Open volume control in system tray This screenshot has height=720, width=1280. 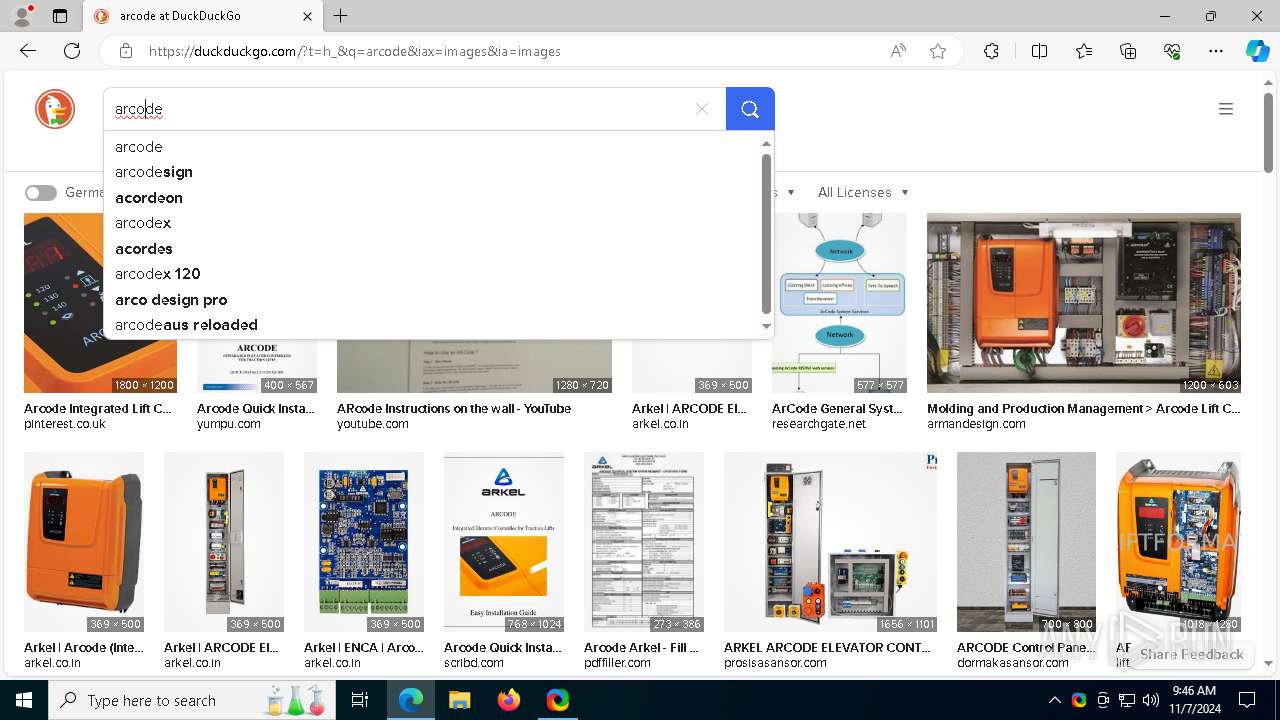[1151, 700]
